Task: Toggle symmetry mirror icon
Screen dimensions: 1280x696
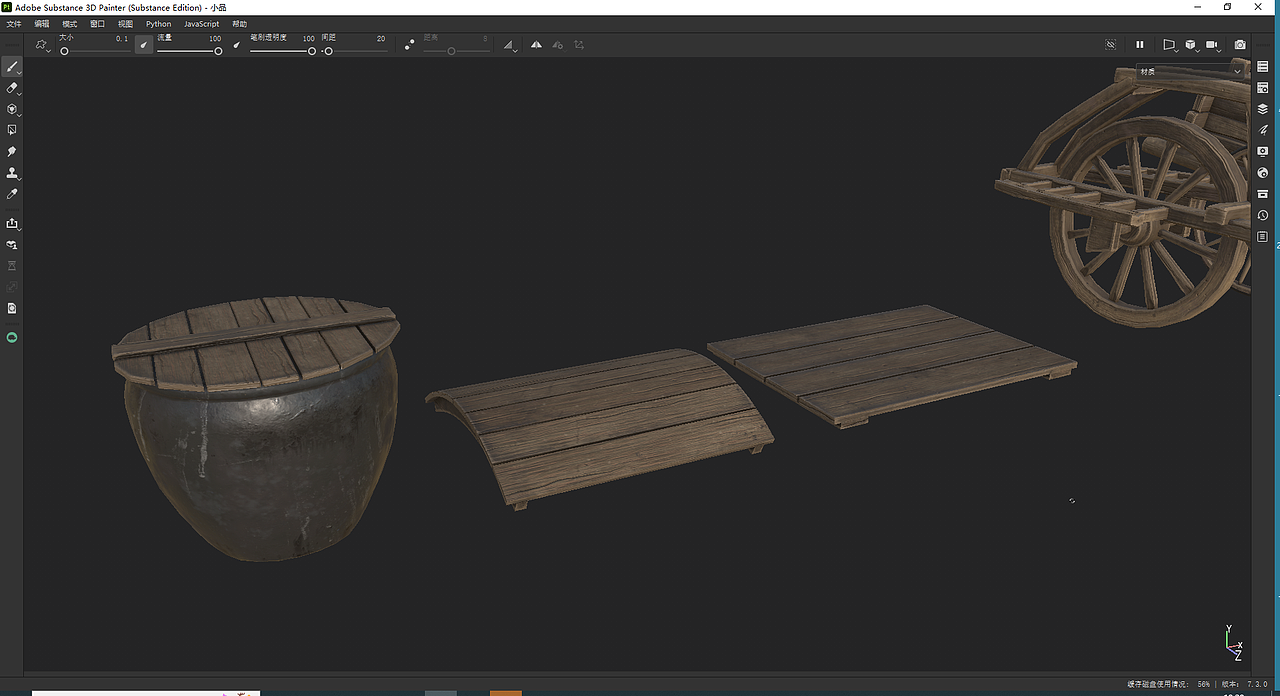Action: point(537,45)
